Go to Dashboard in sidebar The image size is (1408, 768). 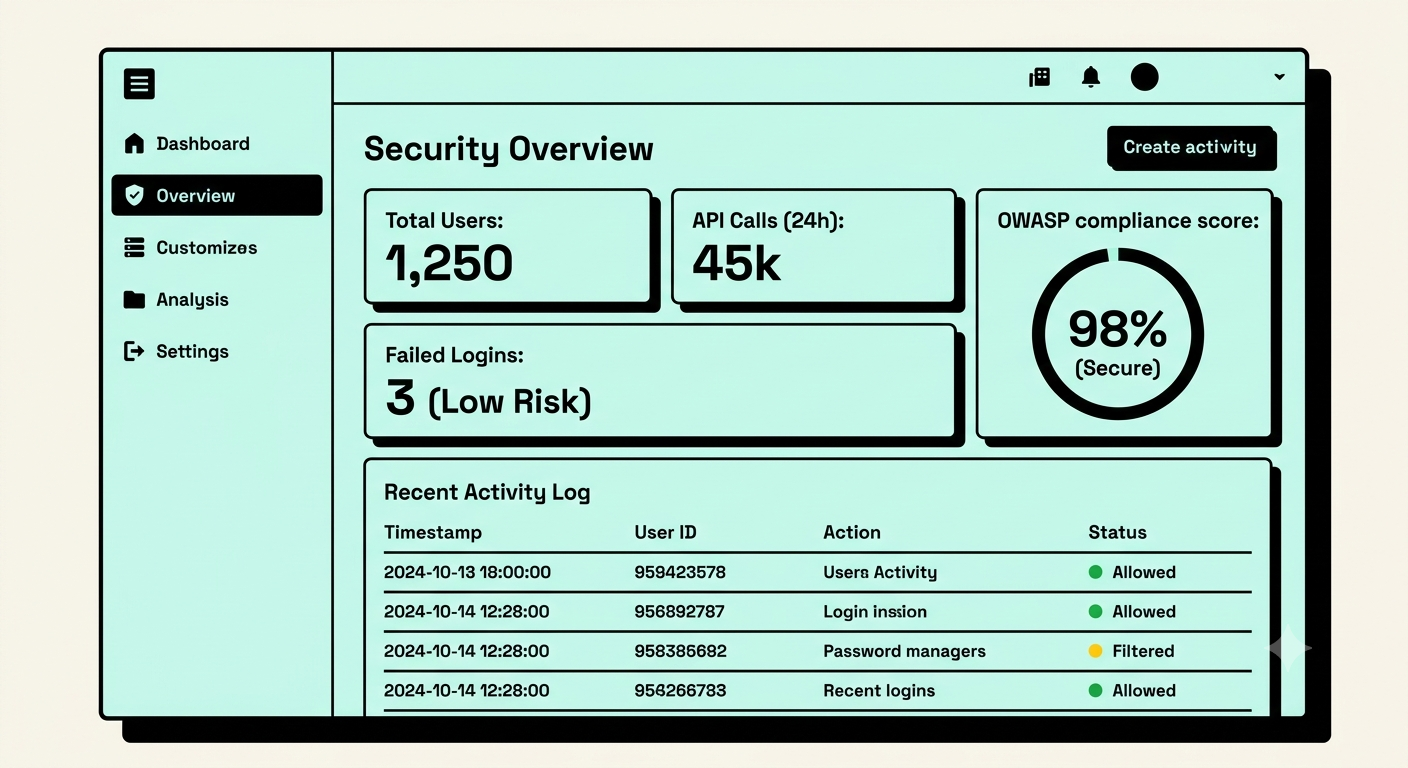tap(203, 143)
